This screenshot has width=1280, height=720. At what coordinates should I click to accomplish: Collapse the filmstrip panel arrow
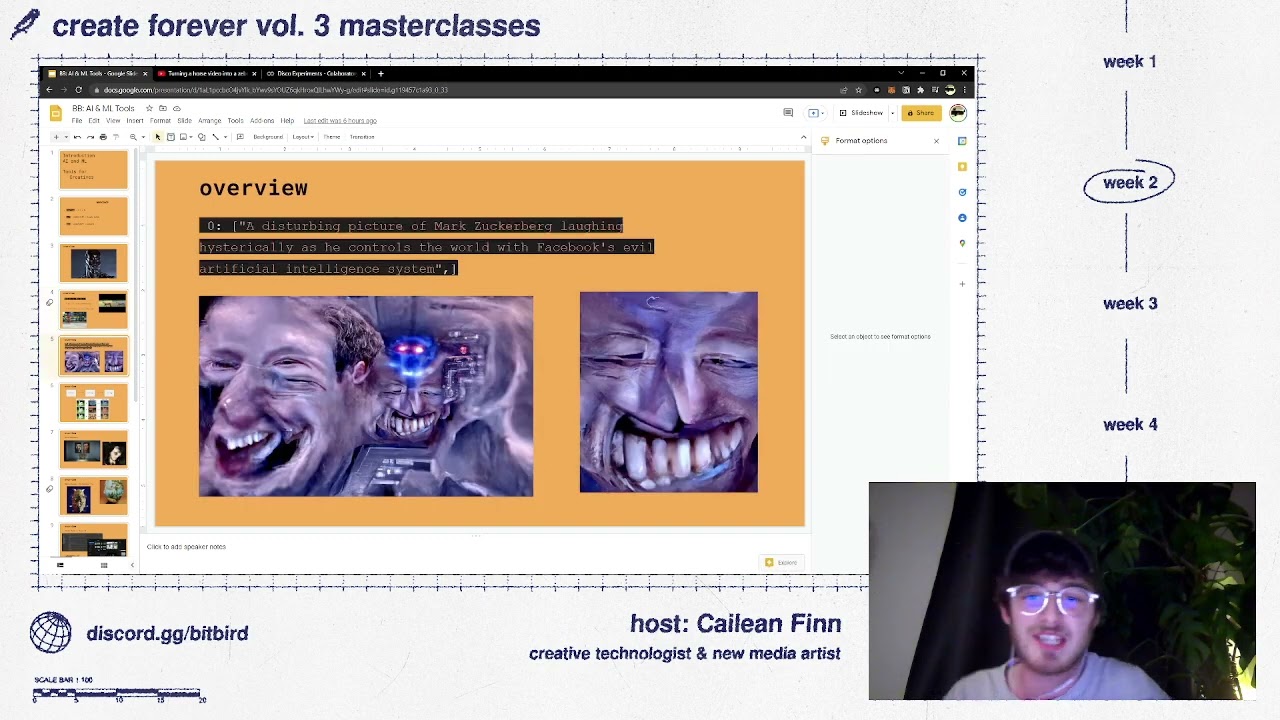[x=132, y=565]
